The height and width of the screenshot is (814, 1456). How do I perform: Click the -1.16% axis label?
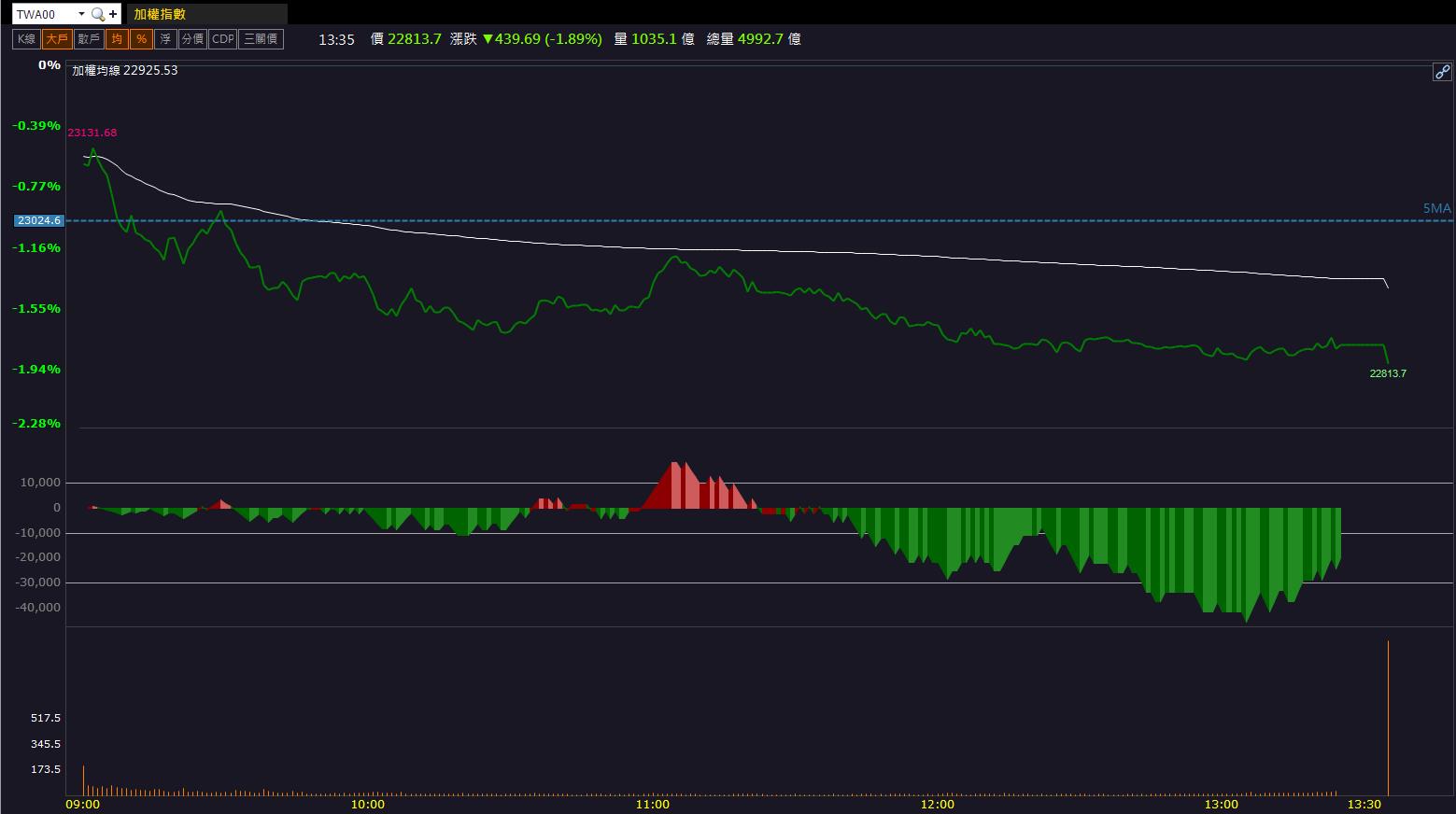coord(36,247)
